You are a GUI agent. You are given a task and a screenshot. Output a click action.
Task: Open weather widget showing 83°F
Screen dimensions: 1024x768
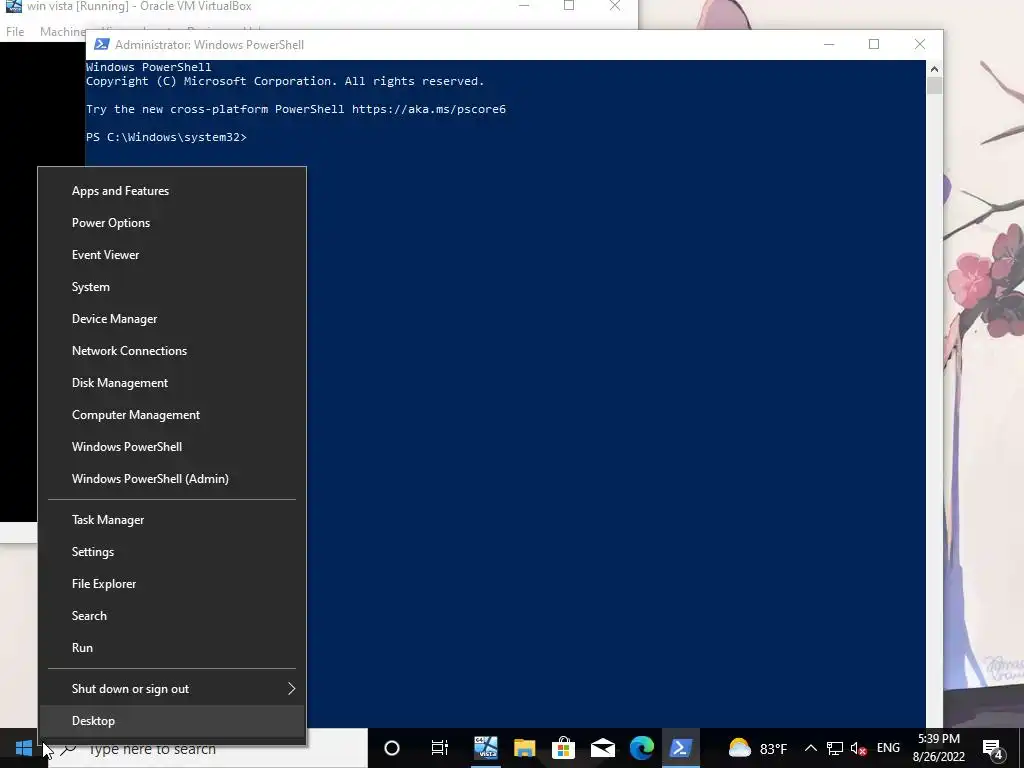pos(758,748)
